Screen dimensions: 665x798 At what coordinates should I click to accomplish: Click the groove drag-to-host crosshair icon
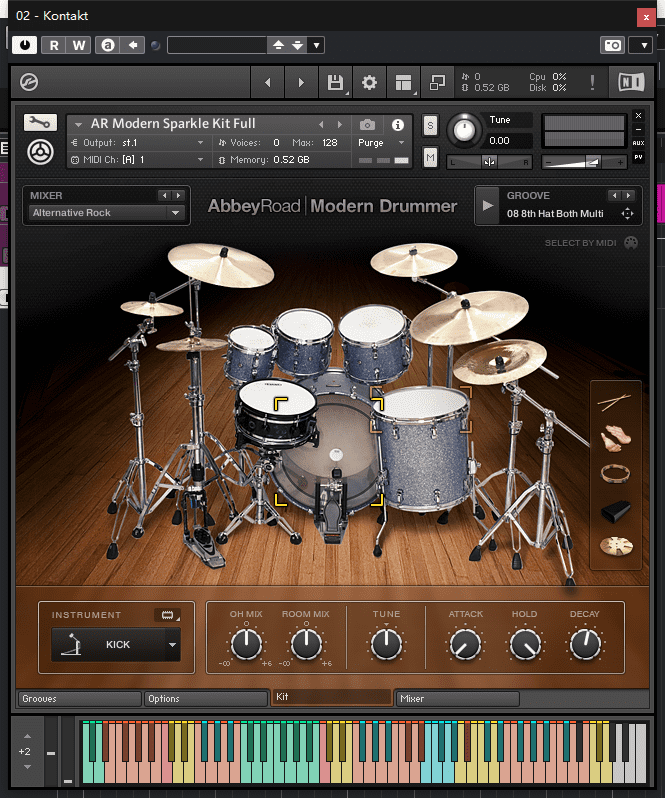[627, 214]
